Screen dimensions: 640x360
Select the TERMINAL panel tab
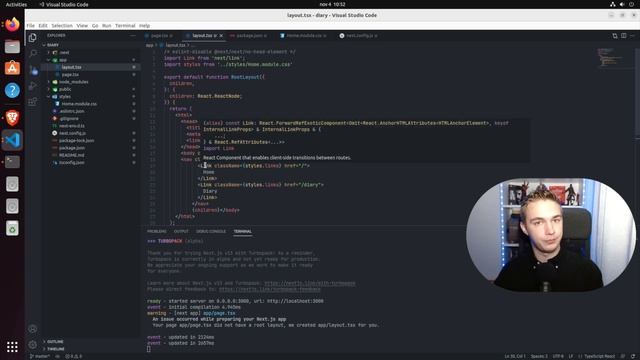[242, 231]
